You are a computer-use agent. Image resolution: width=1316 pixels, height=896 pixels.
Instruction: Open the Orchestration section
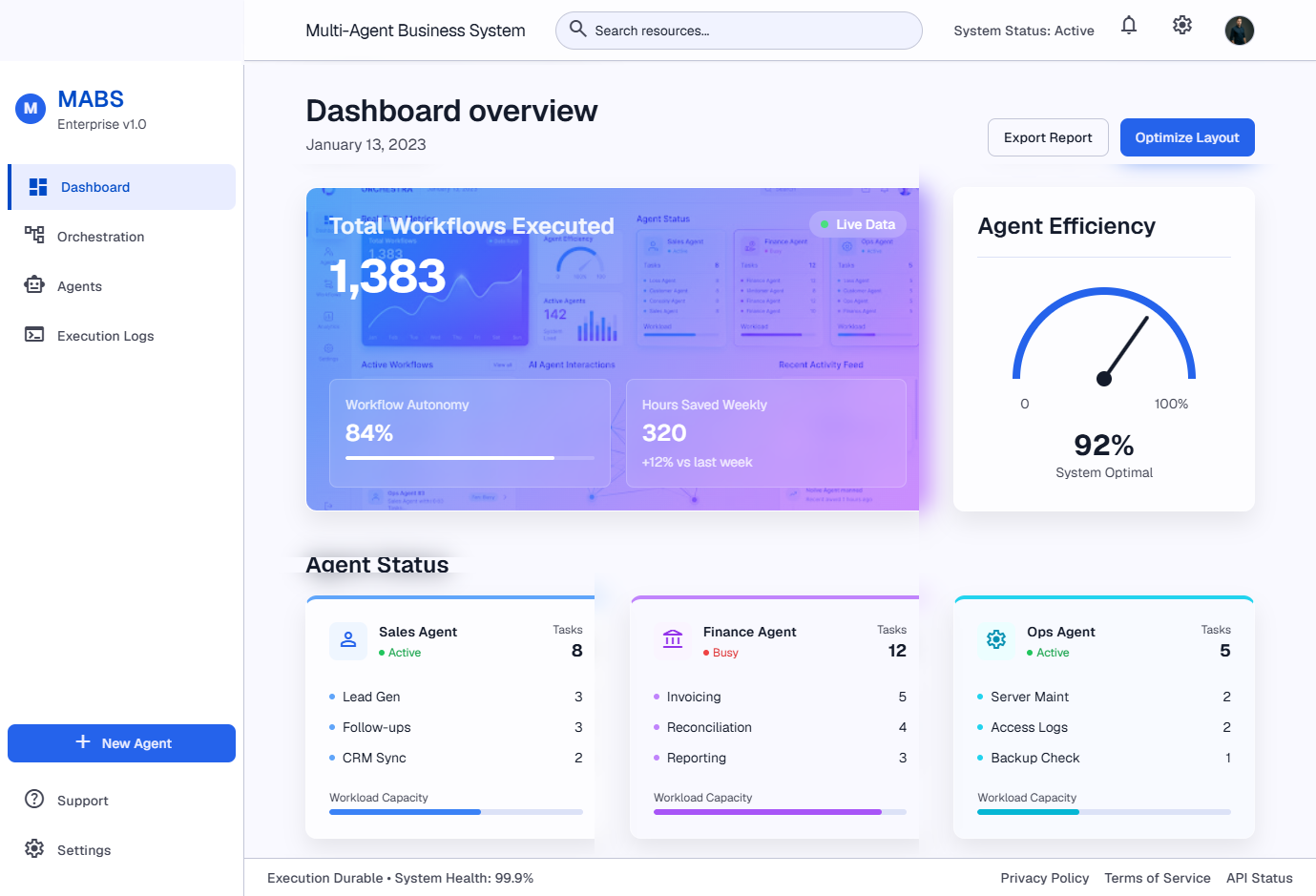click(x=122, y=237)
